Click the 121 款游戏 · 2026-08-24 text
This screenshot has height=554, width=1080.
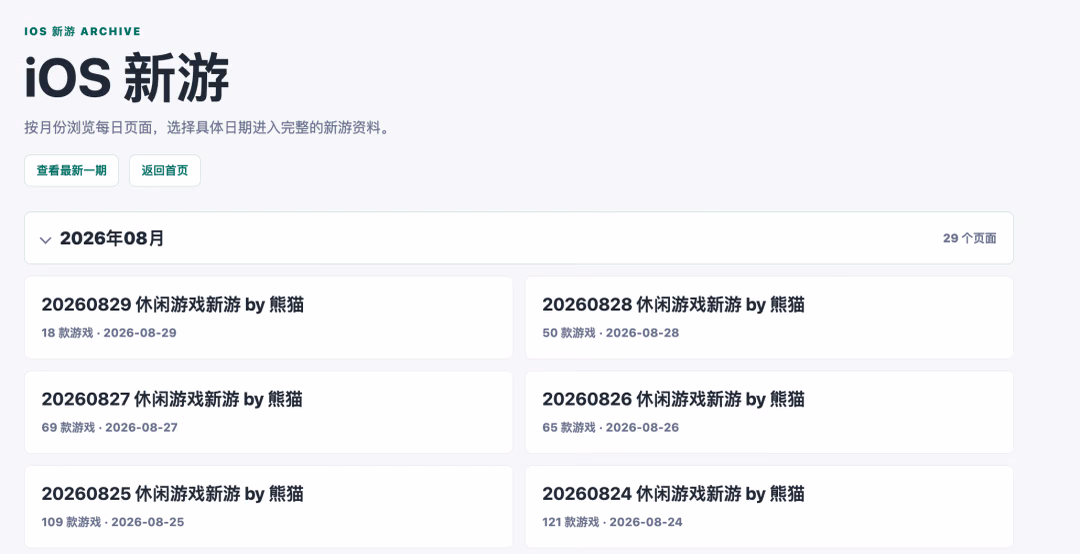612,522
